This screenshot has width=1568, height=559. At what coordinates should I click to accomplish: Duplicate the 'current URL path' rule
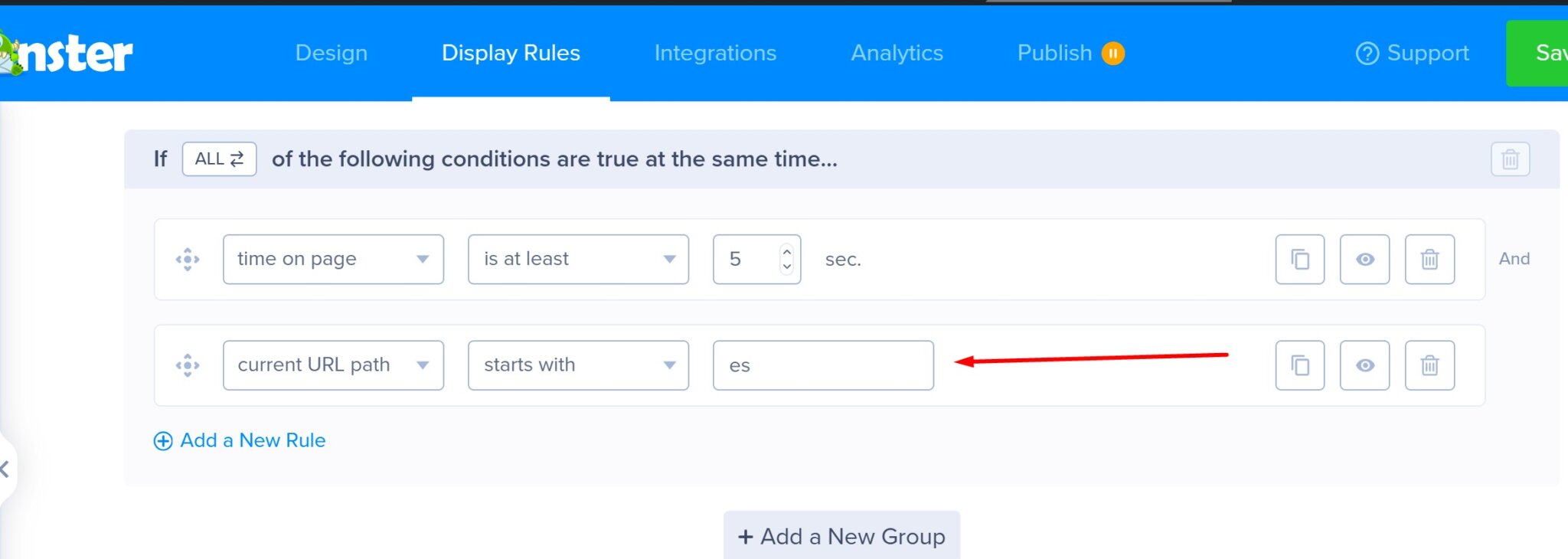[1299, 364]
